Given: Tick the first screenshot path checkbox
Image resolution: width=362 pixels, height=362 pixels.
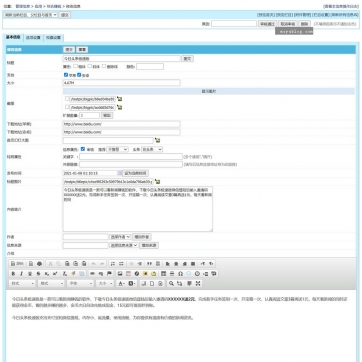Looking at the screenshot, I should 67,99.
